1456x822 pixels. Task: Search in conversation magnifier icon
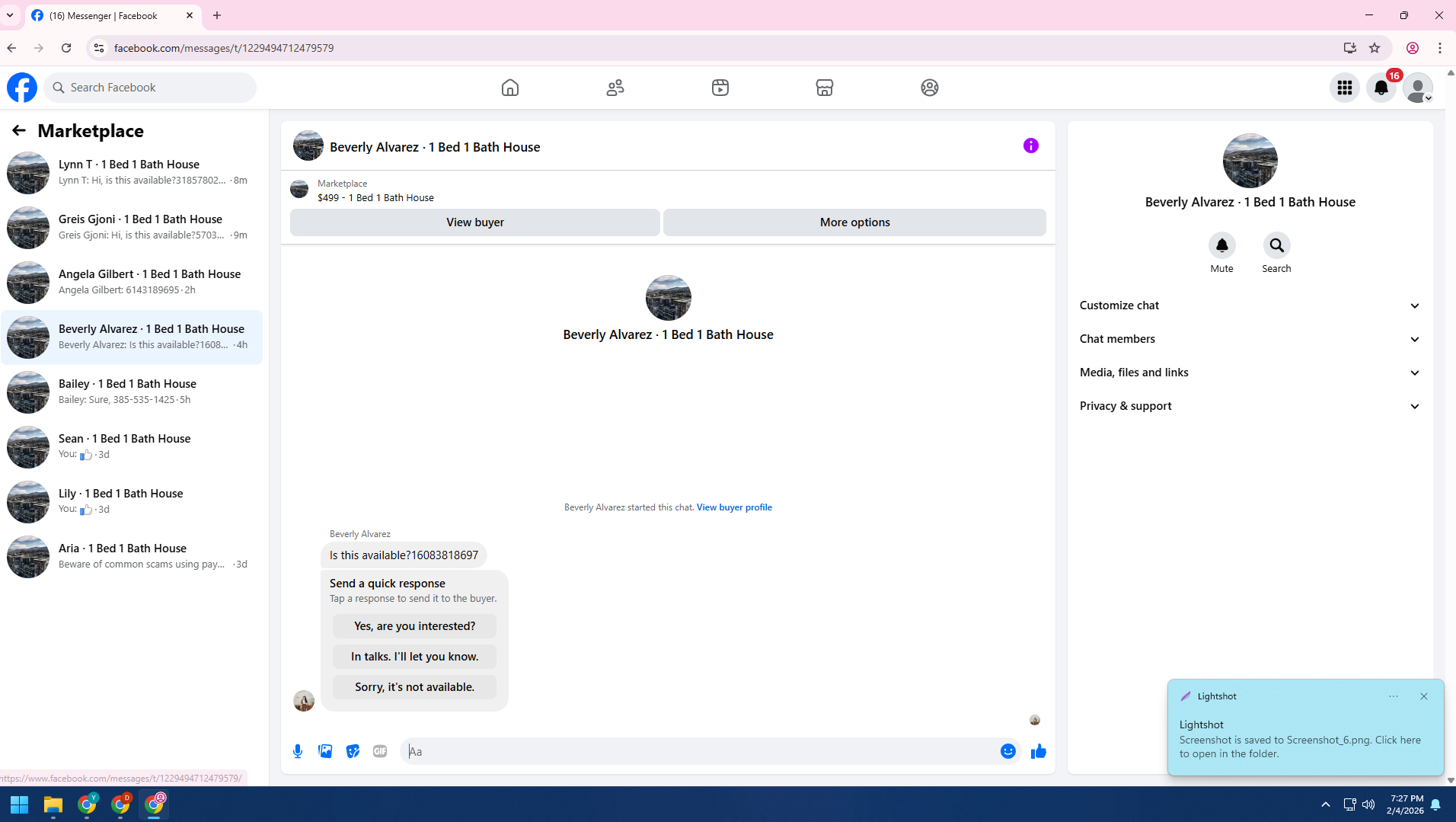click(x=1277, y=245)
